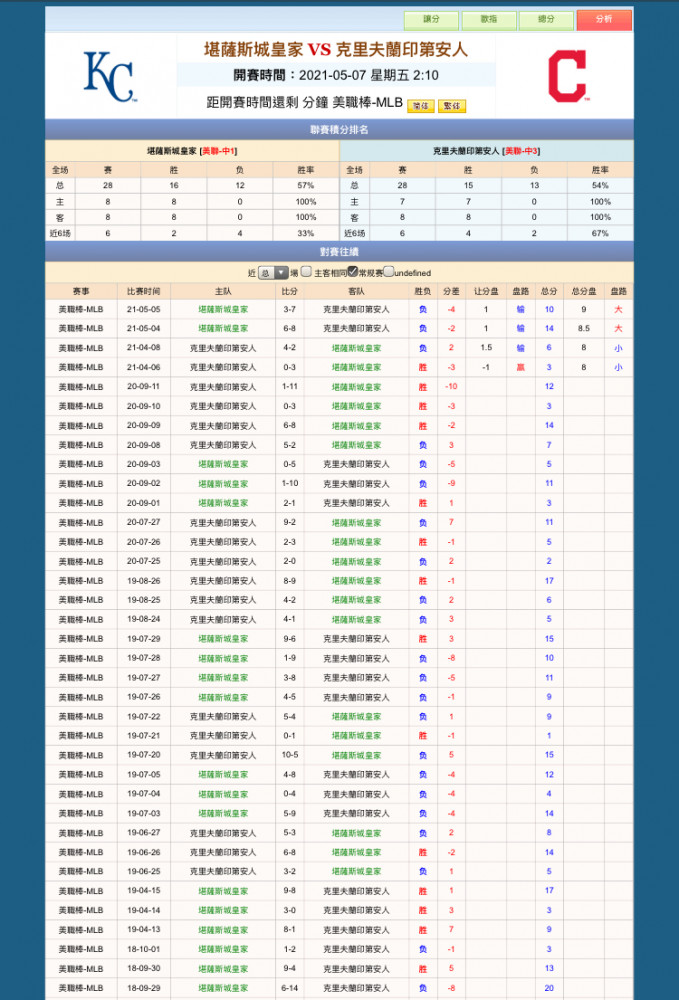Tick the undefined checkbox
The height and width of the screenshot is (1000, 679).
[389, 272]
